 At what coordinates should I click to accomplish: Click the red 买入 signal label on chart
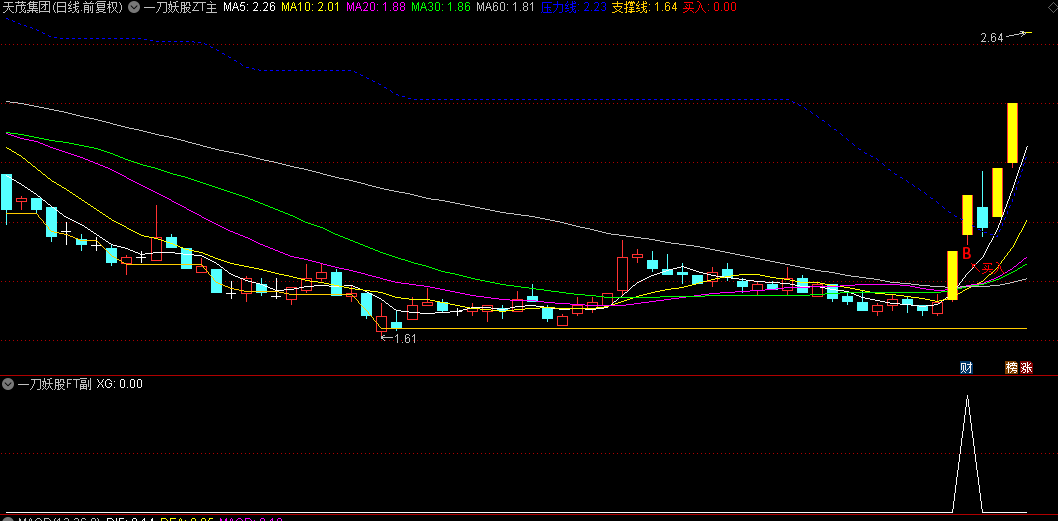992,268
